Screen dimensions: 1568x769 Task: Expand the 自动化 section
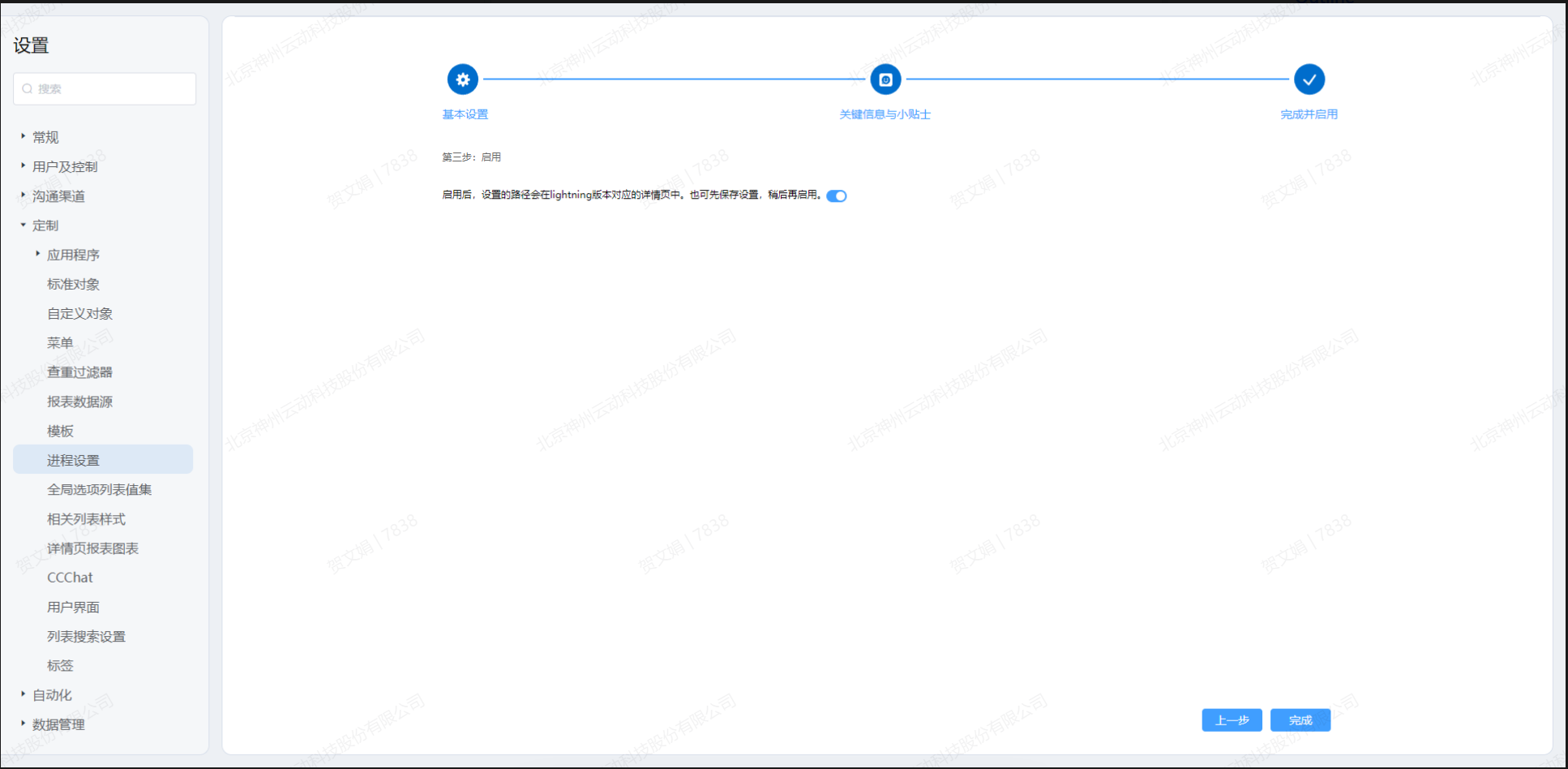24,694
